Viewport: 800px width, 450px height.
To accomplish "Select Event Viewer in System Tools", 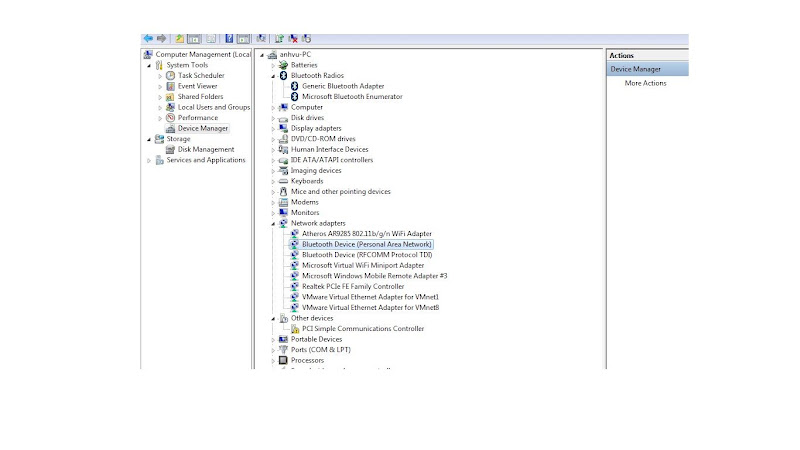I will coord(197,86).
